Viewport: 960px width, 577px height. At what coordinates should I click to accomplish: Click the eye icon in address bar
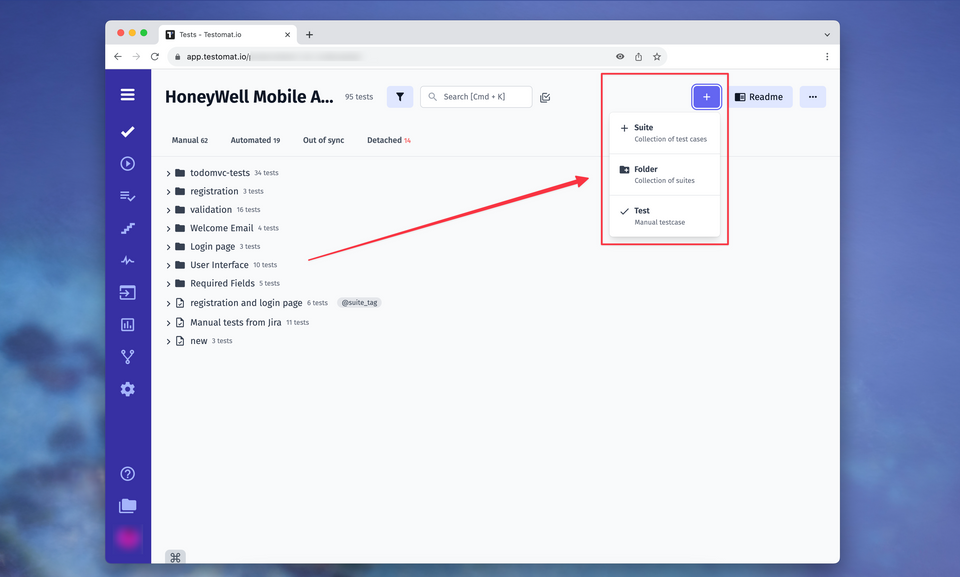tap(620, 56)
